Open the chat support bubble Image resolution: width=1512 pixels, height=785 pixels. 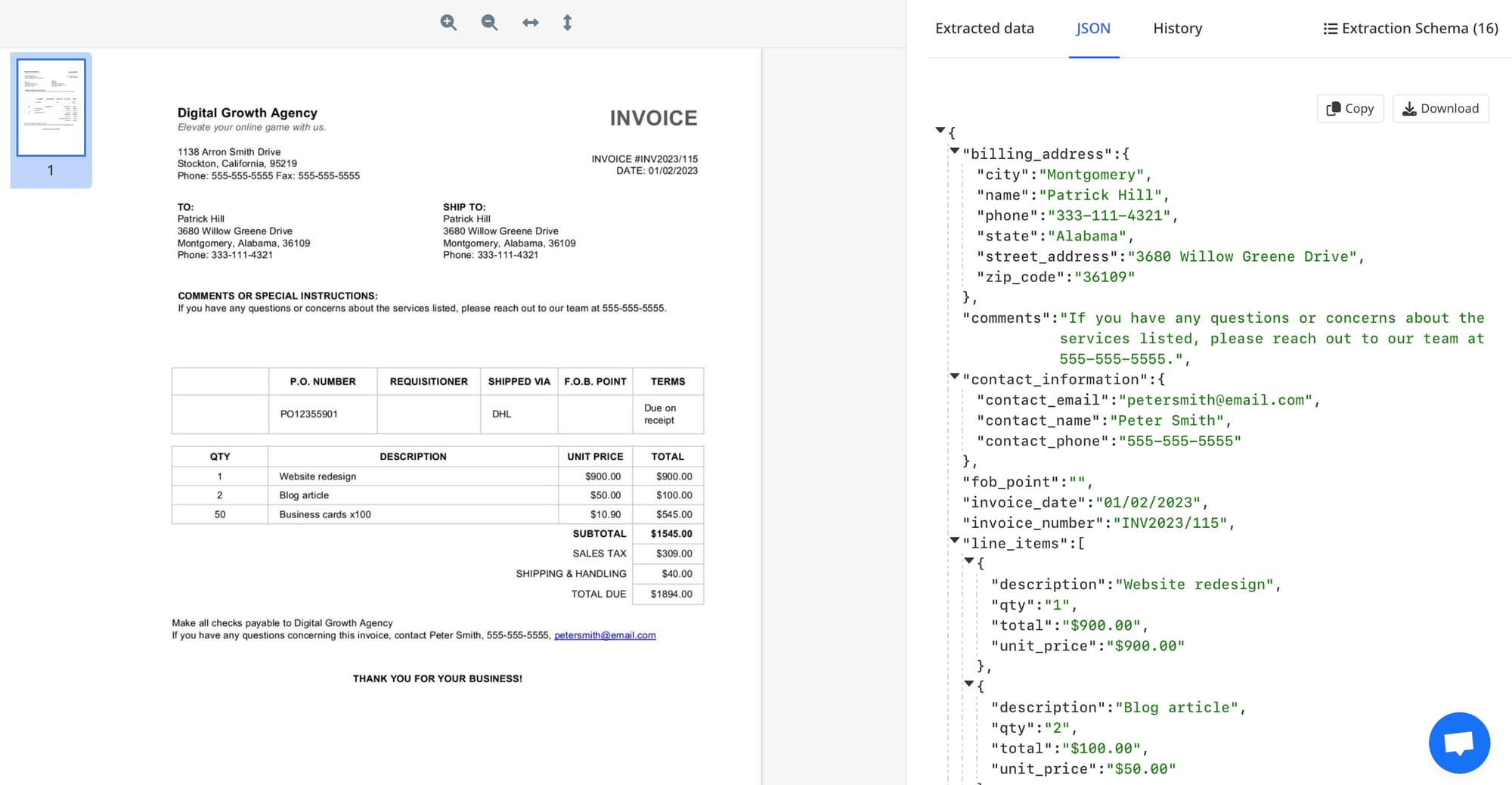[x=1458, y=743]
